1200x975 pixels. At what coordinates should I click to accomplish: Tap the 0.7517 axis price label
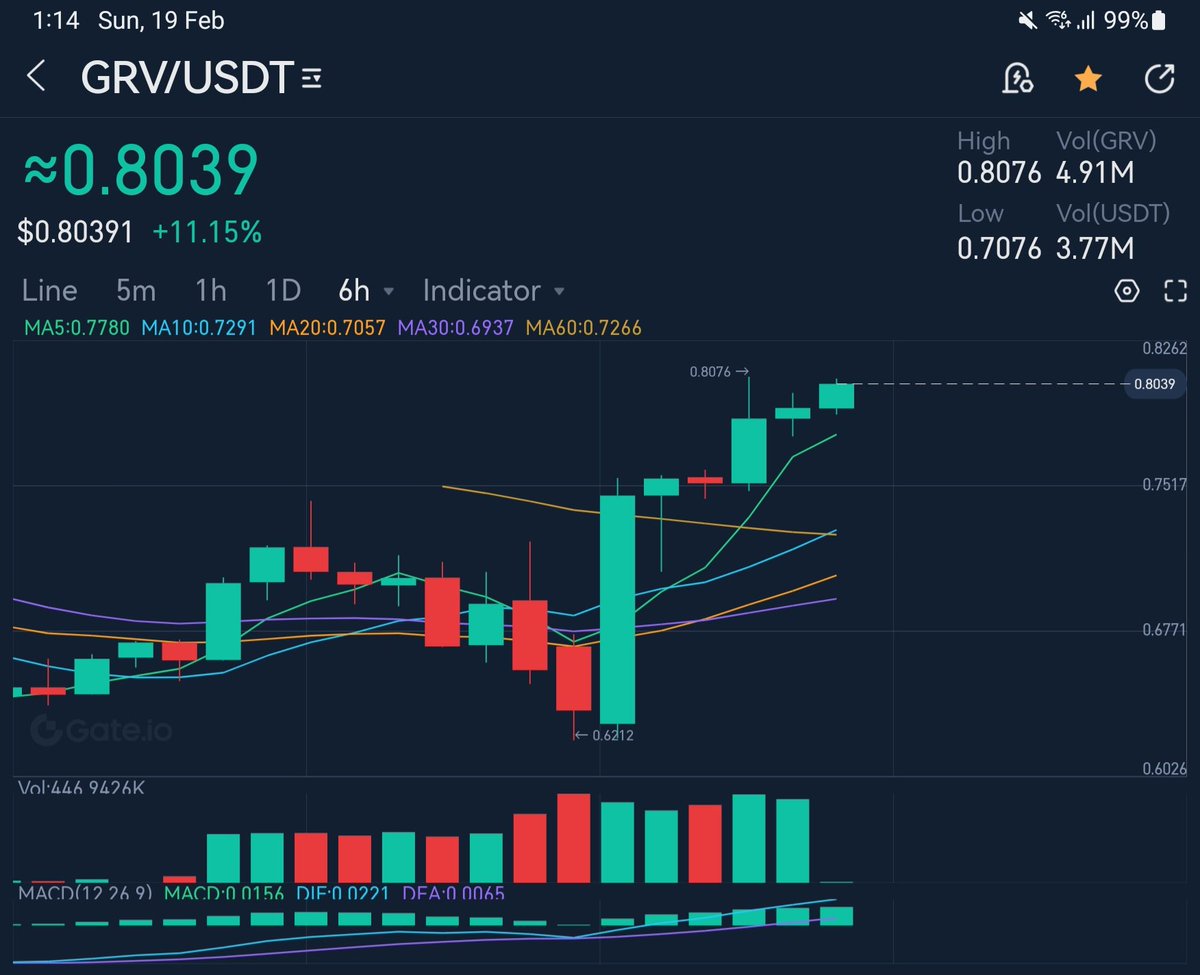[1165, 485]
